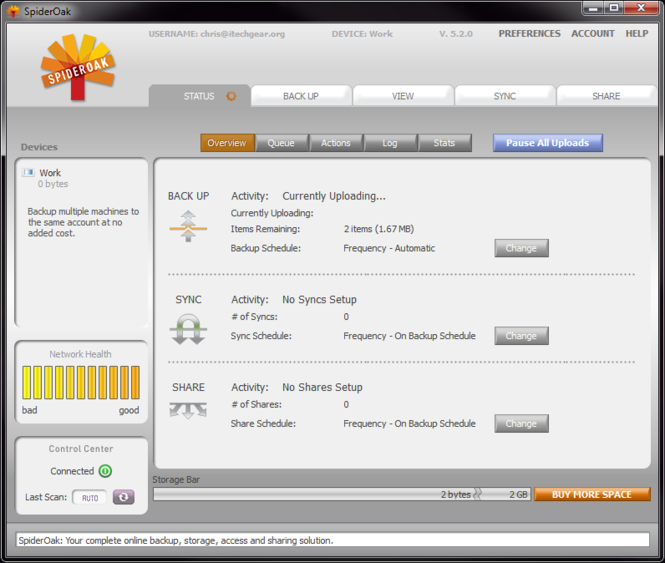The width and height of the screenshot is (665, 563).
Task: Click Pause All Uploads button
Action: point(548,143)
